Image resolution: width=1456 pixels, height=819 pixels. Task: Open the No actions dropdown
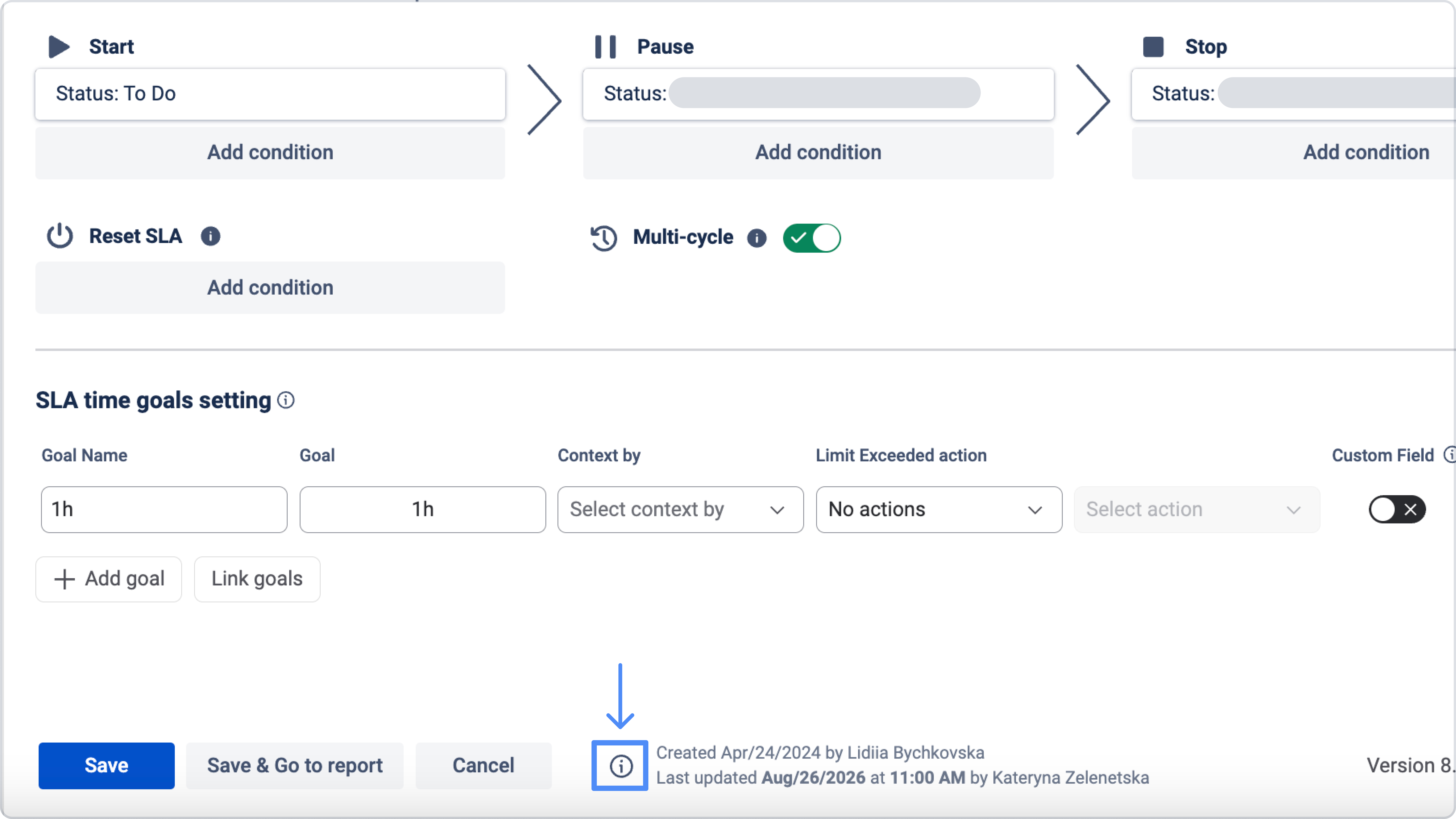pos(939,510)
